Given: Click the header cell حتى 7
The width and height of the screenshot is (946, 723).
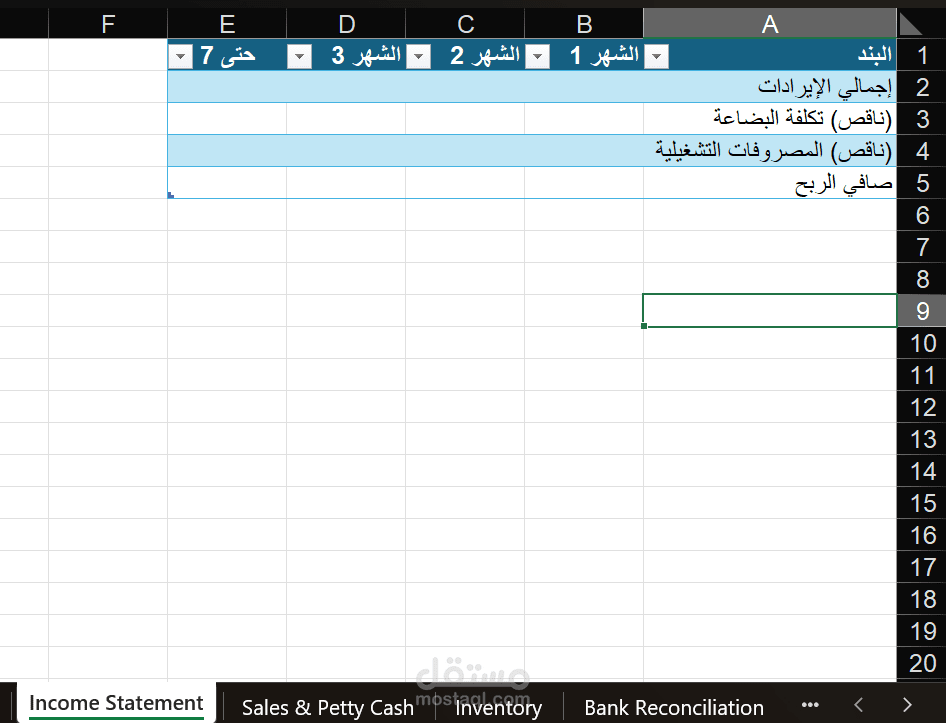Looking at the screenshot, I should (x=227, y=56).
